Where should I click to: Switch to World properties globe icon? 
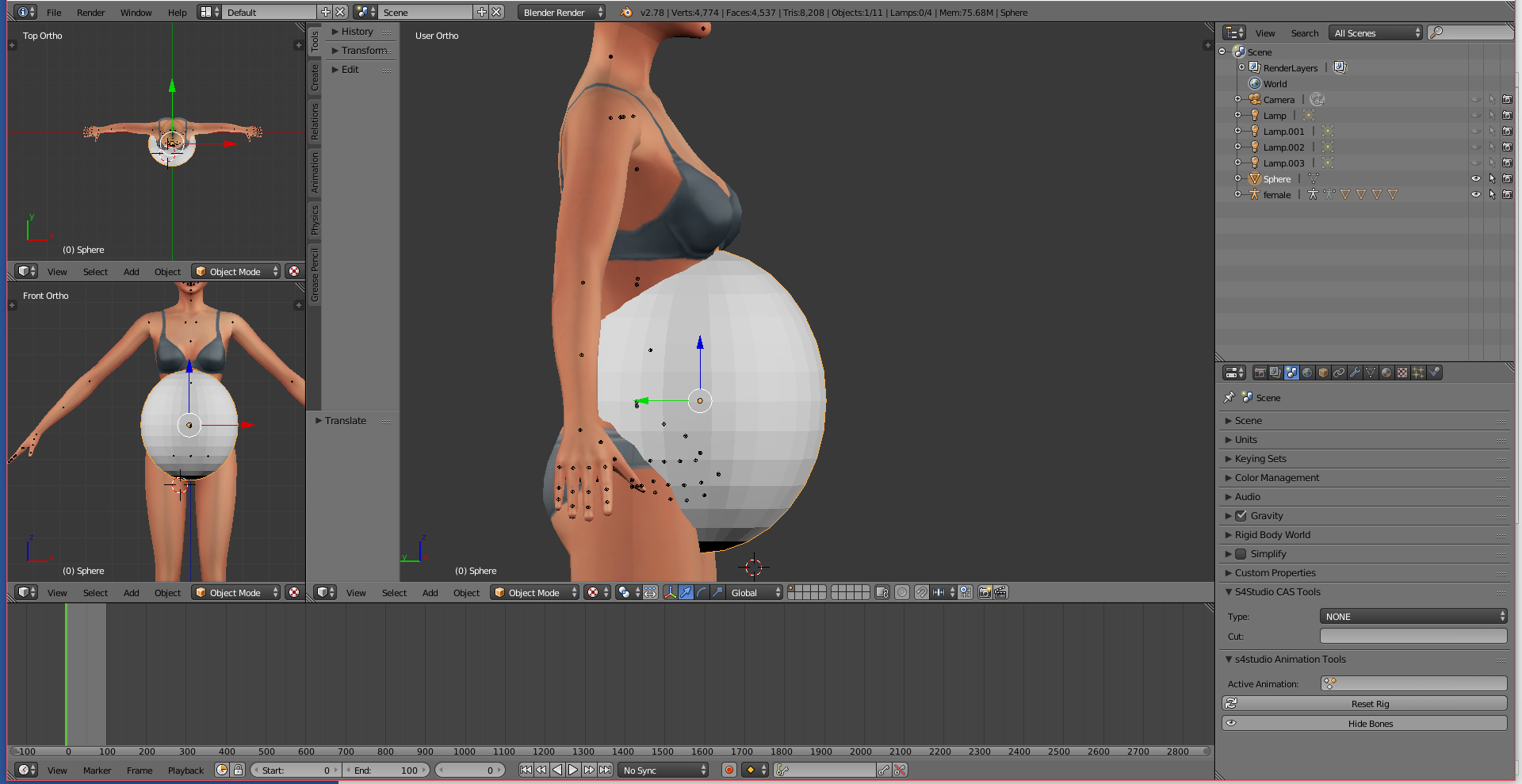pos(1307,373)
